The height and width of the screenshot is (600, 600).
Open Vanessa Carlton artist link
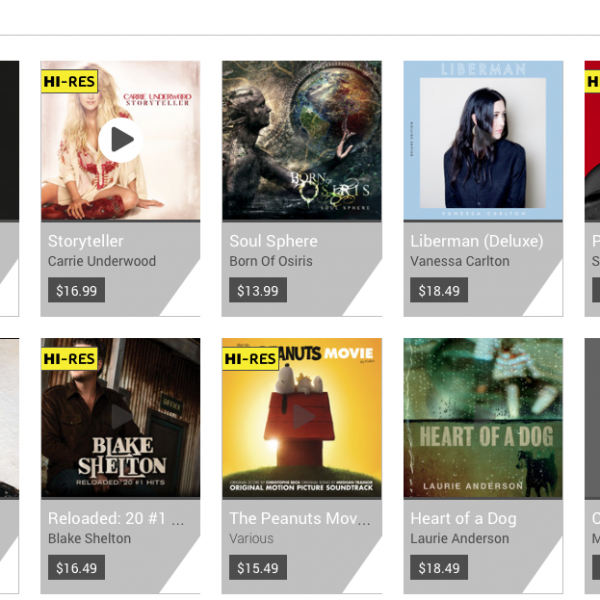460,261
